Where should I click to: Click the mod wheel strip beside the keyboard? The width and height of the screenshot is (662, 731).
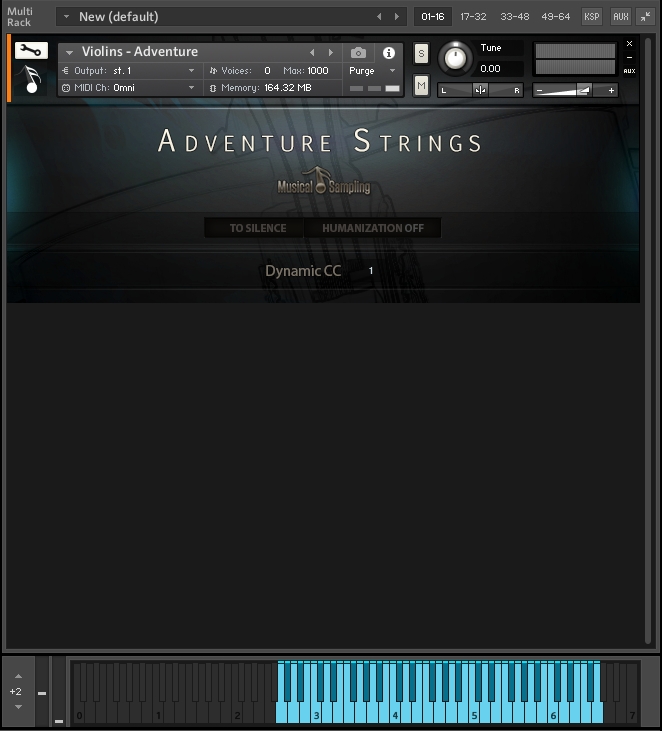(59, 692)
